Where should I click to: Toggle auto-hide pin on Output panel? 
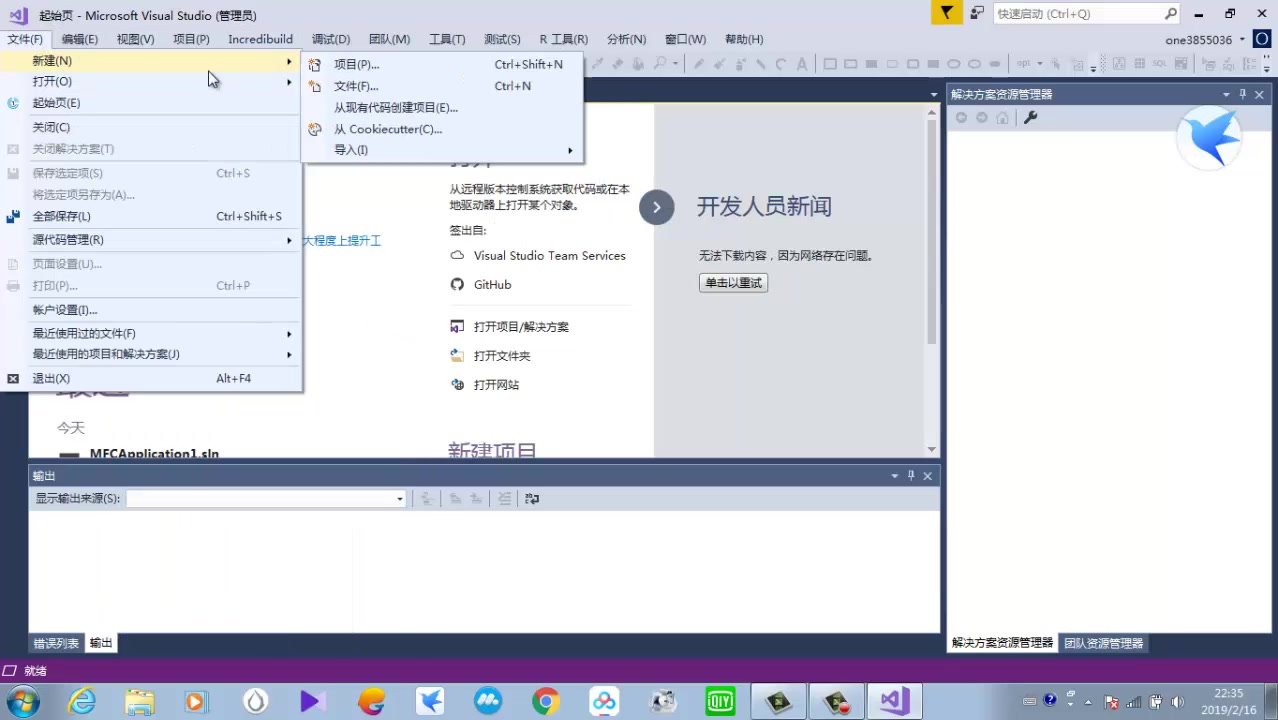click(x=911, y=476)
